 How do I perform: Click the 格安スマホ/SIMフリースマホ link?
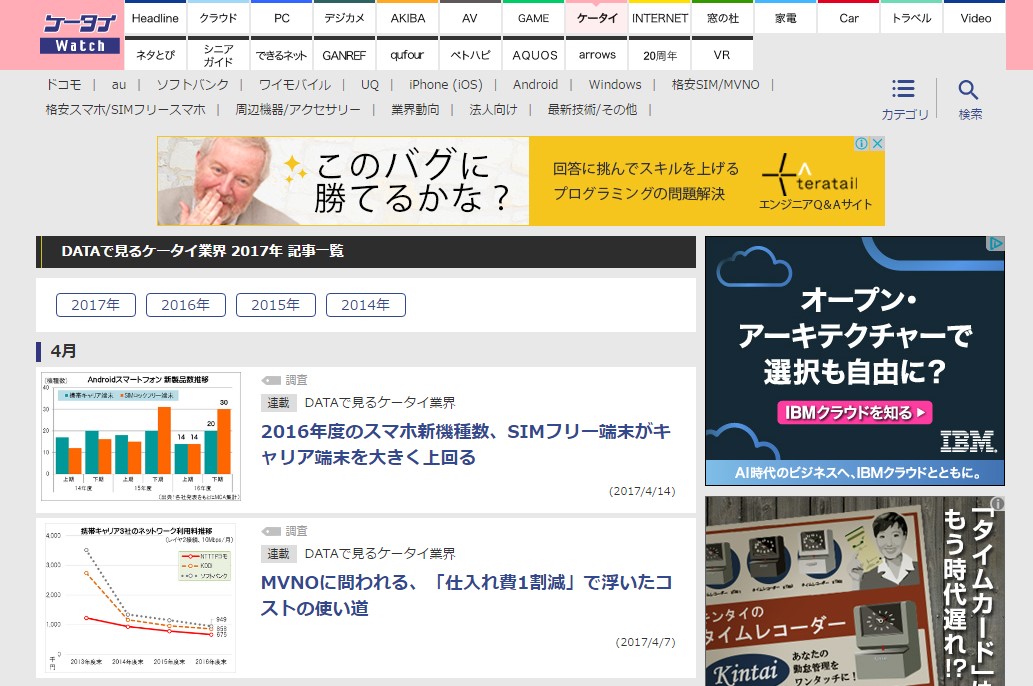click(125, 109)
